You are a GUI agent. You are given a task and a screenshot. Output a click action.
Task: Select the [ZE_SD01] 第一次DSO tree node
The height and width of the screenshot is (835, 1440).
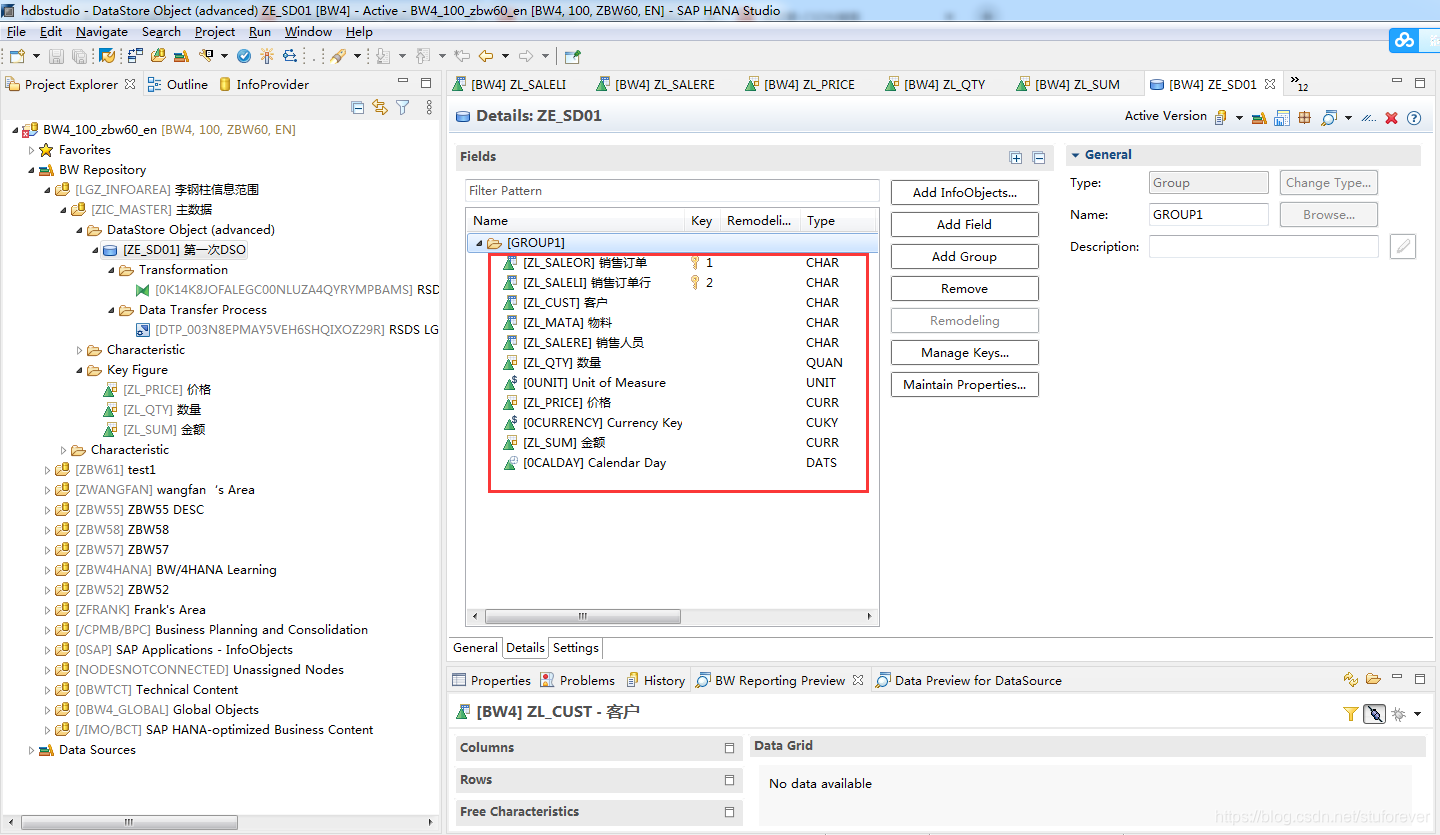pyautogui.click(x=175, y=250)
